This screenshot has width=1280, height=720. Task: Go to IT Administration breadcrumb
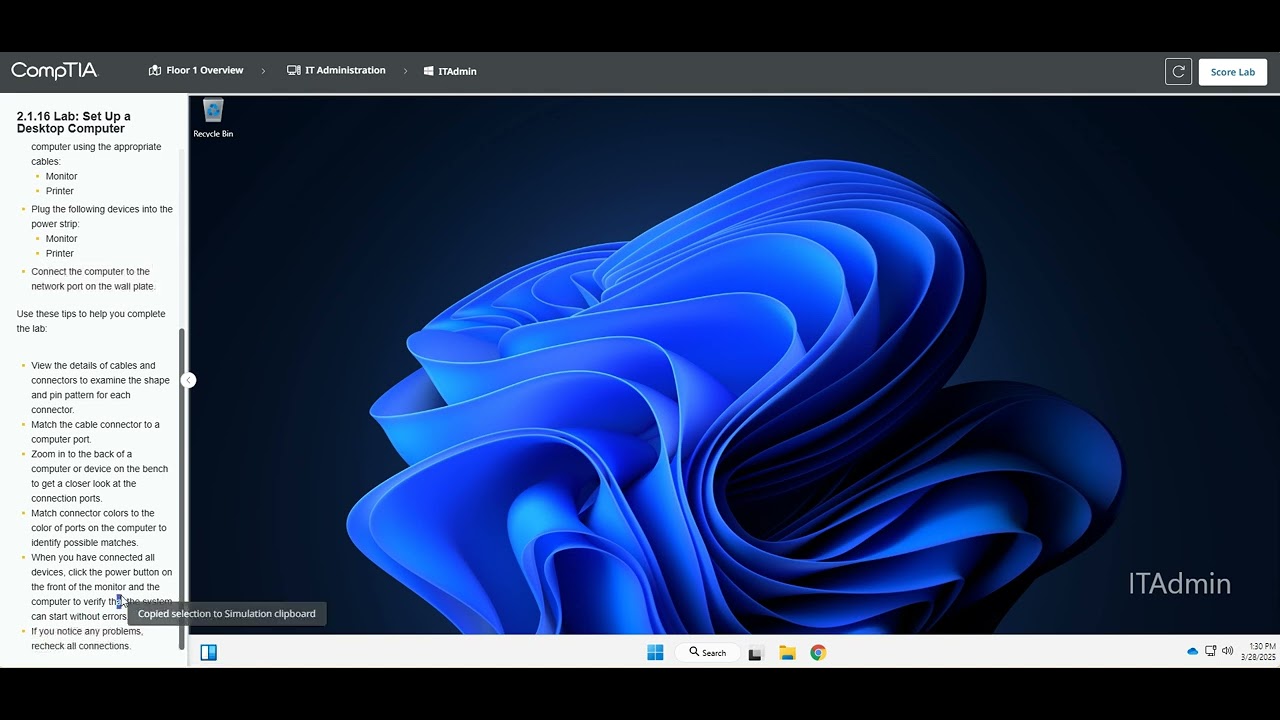tap(336, 71)
